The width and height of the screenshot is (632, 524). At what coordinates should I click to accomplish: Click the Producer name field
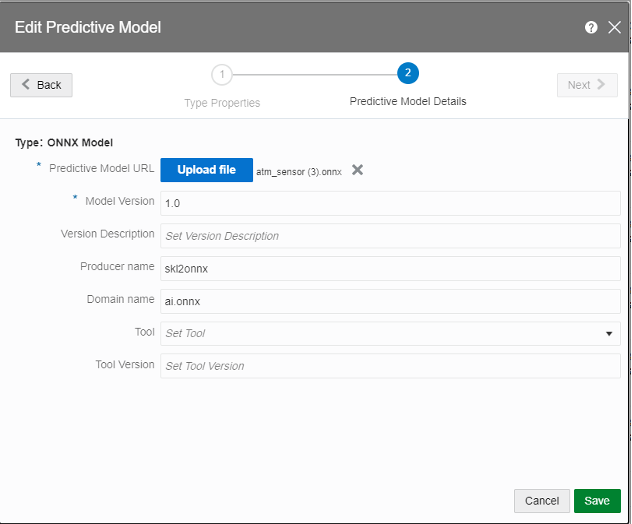pyautogui.click(x=390, y=268)
